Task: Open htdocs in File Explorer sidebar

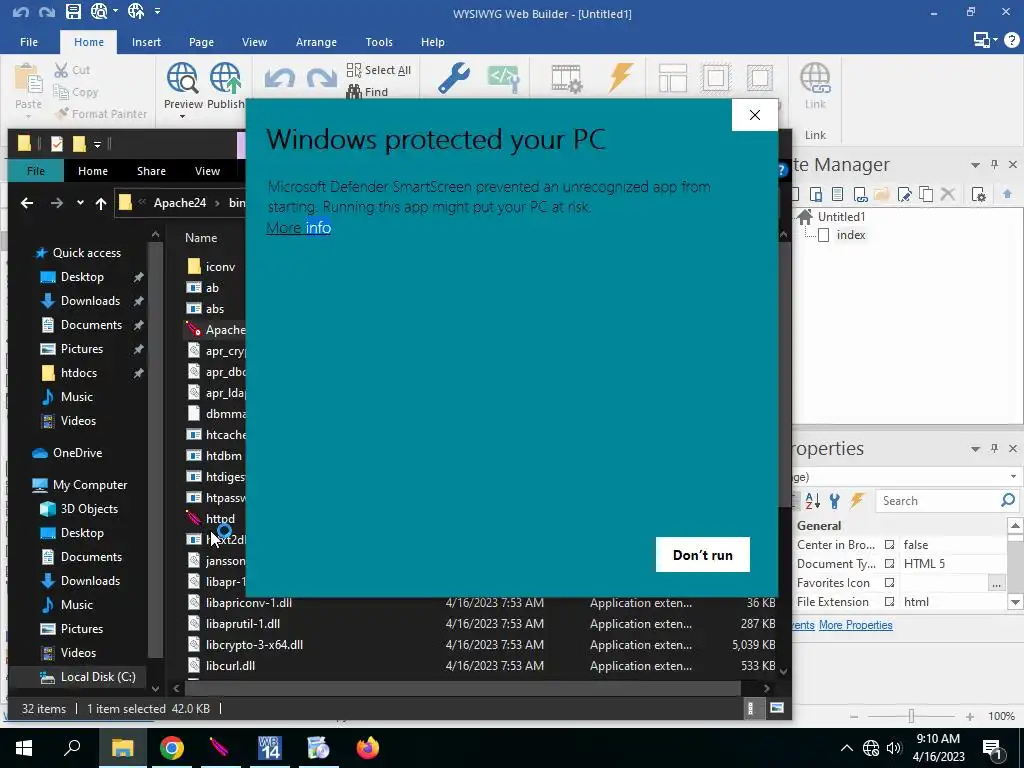Action: [79, 373]
